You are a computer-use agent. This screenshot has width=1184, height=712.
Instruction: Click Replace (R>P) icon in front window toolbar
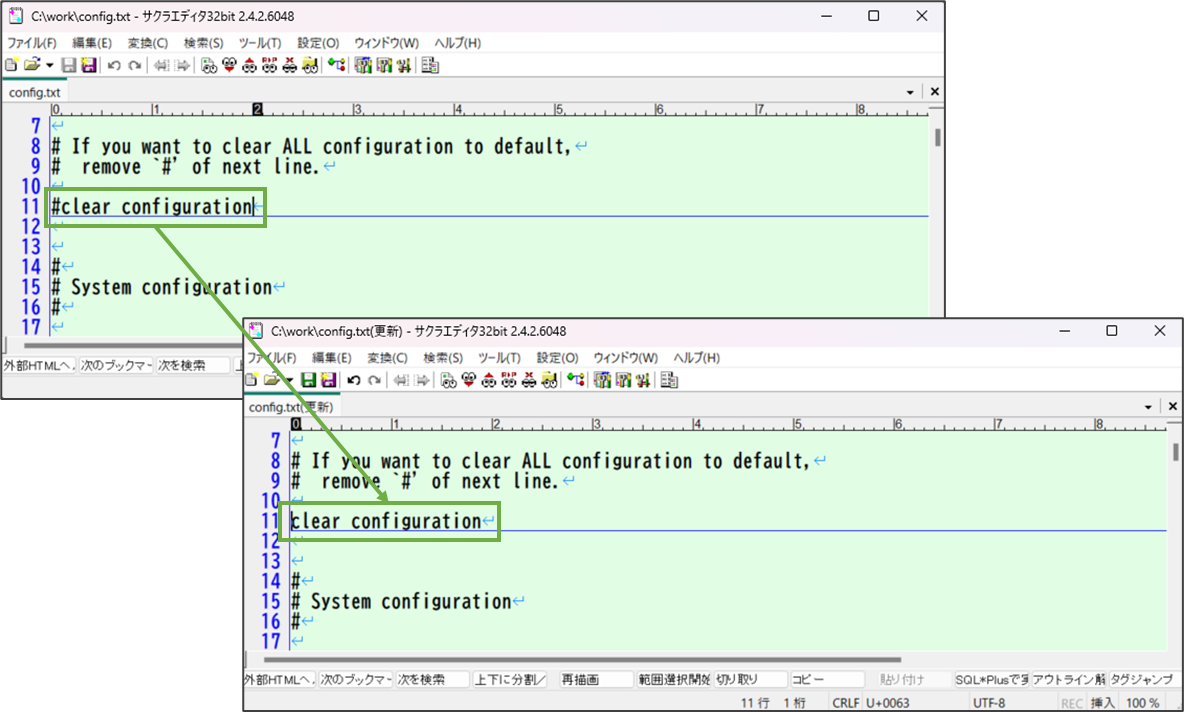[x=509, y=380]
